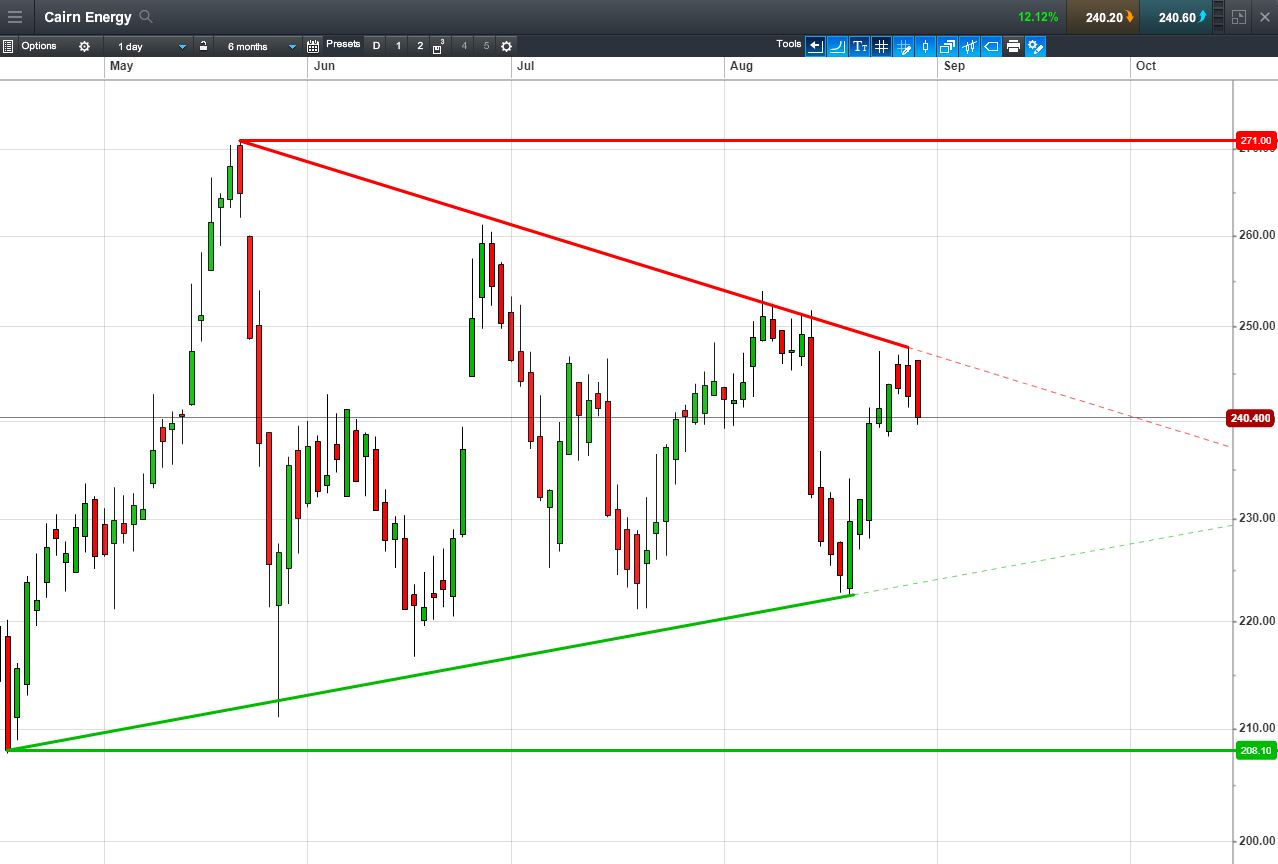Image resolution: width=1278 pixels, height=864 pixels.
Task: Select preset 5
Action: (486, 46)
